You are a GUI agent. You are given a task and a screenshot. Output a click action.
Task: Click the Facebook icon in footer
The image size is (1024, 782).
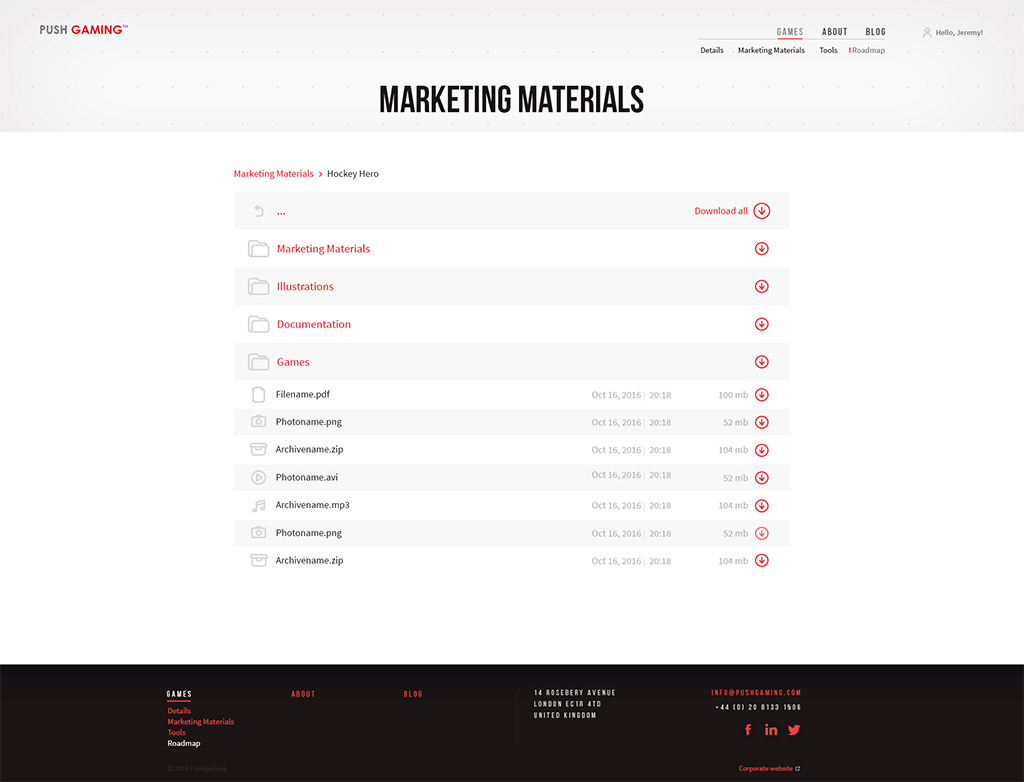(x=748, y=730)
